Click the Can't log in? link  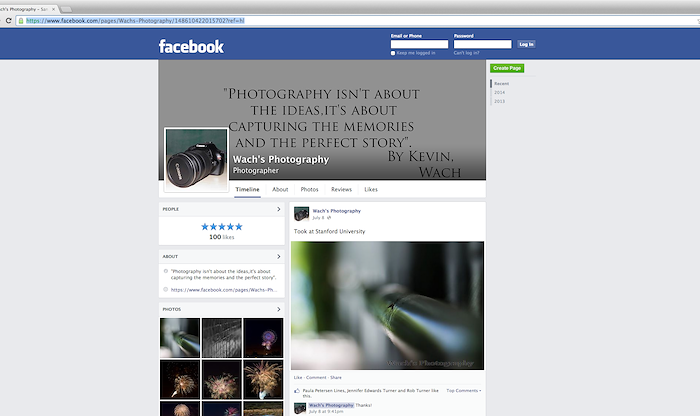point(467,53)
